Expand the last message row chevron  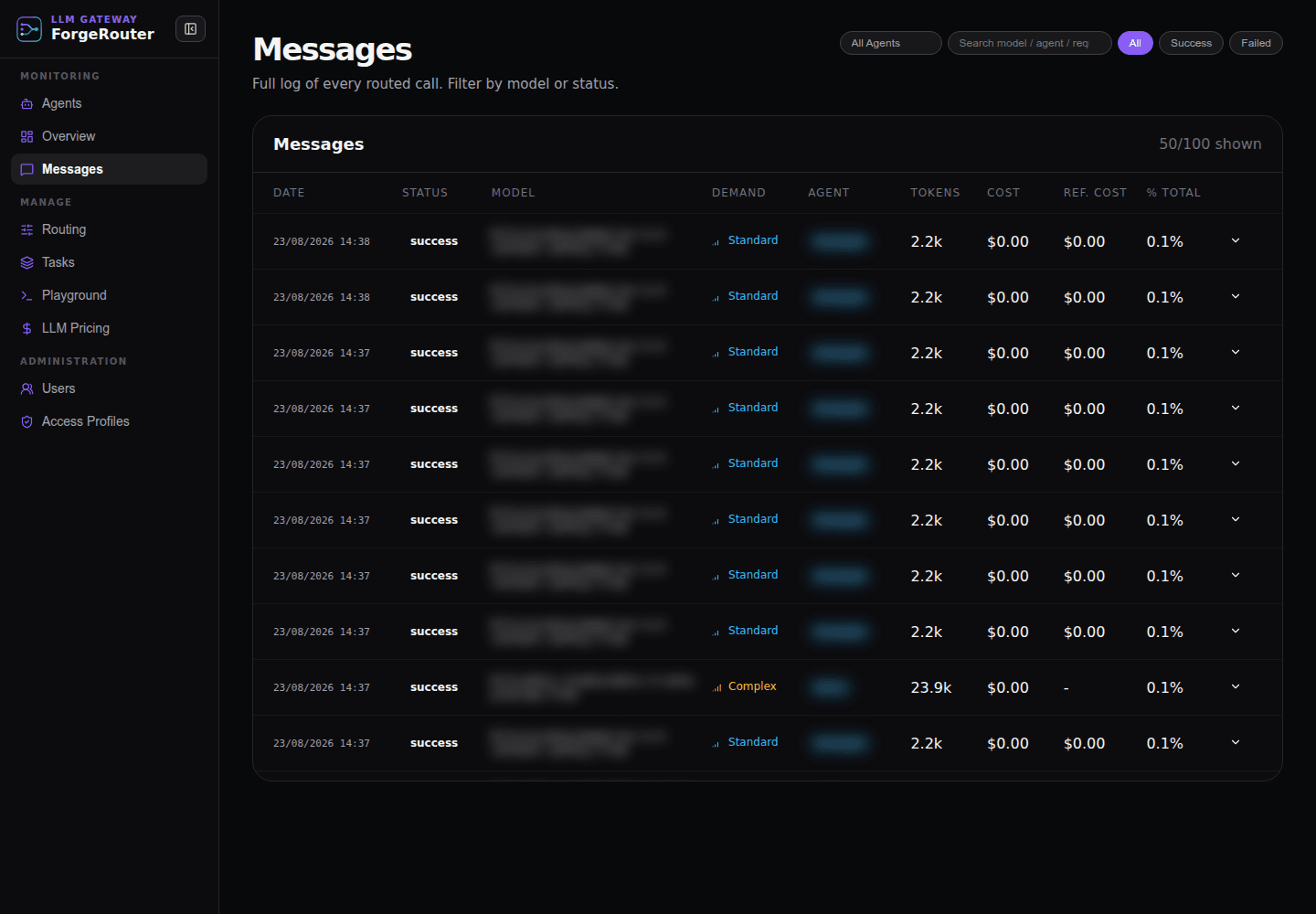[x=1236, y=743]
